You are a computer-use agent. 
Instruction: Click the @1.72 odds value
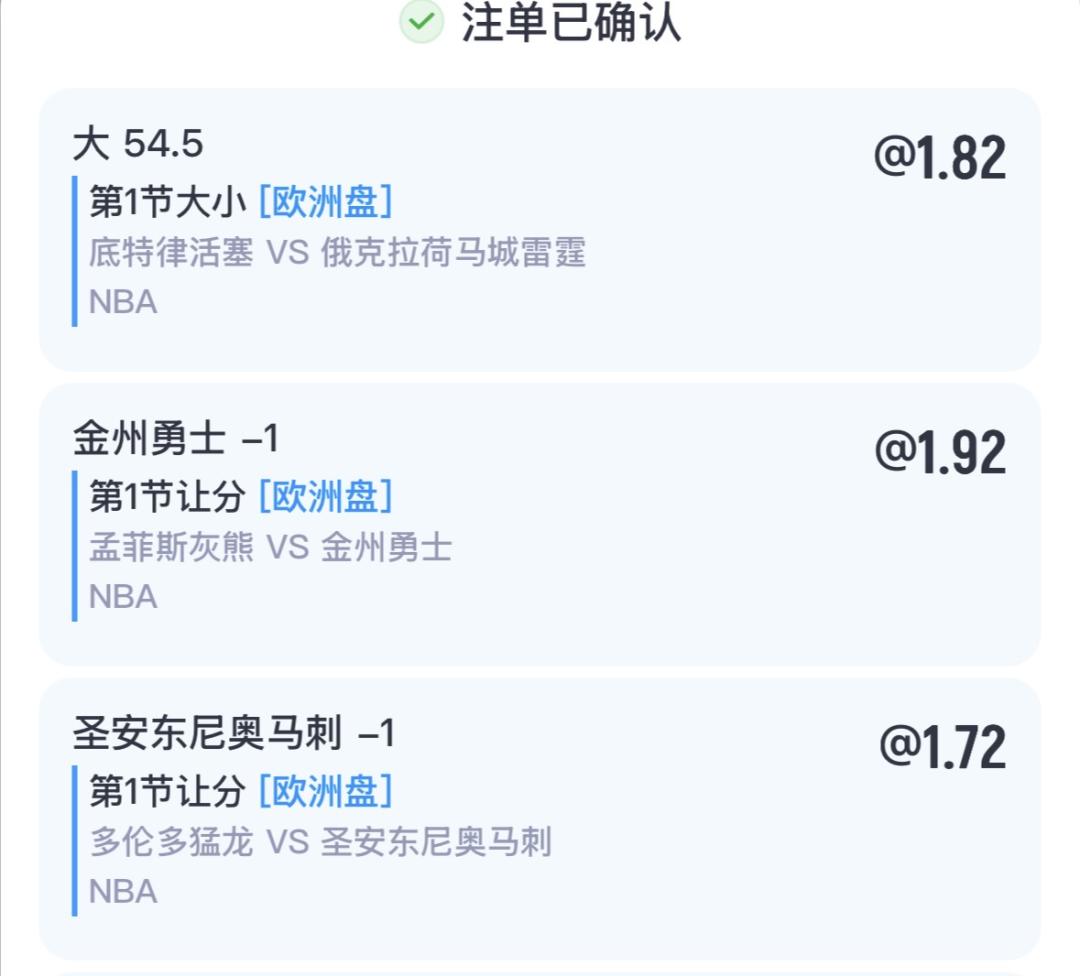coord(942,748)
